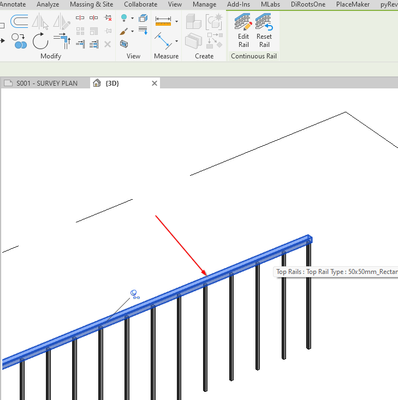
Task: Click the Aligned Dimension ruler icon
Action: click(x=163, y=21)
